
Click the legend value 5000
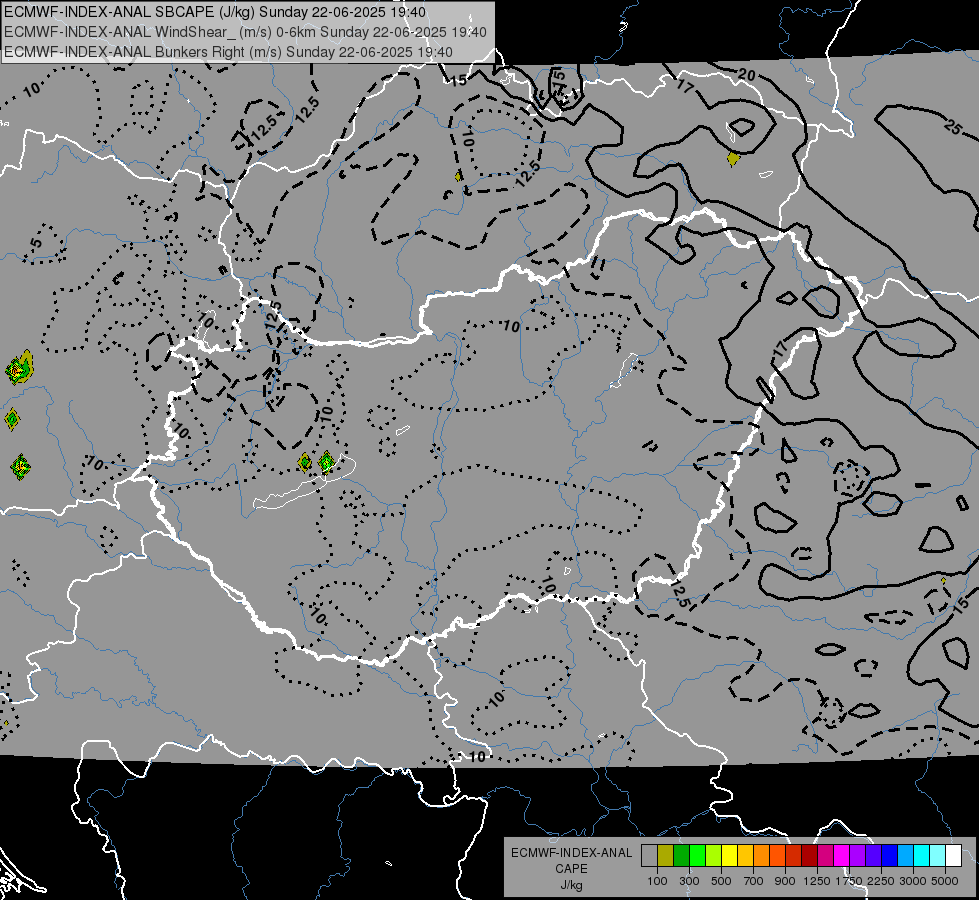point(945,881)
